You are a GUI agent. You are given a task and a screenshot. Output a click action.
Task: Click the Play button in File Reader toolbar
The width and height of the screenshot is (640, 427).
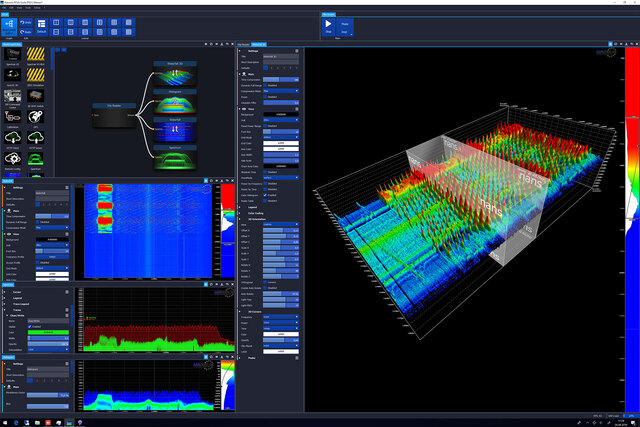pyautogui.click(x=328, y=27)
